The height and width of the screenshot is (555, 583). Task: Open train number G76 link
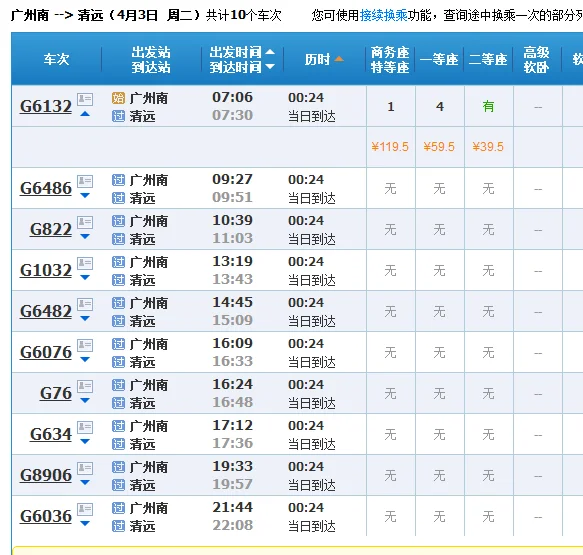[56, 393]
